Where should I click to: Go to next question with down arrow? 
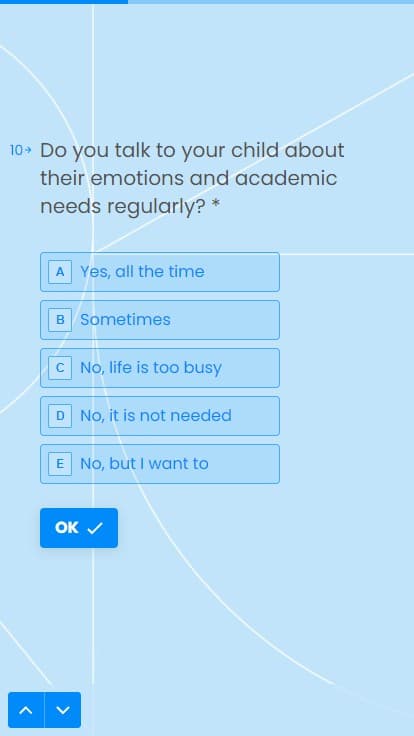click(x=63, y=710)
